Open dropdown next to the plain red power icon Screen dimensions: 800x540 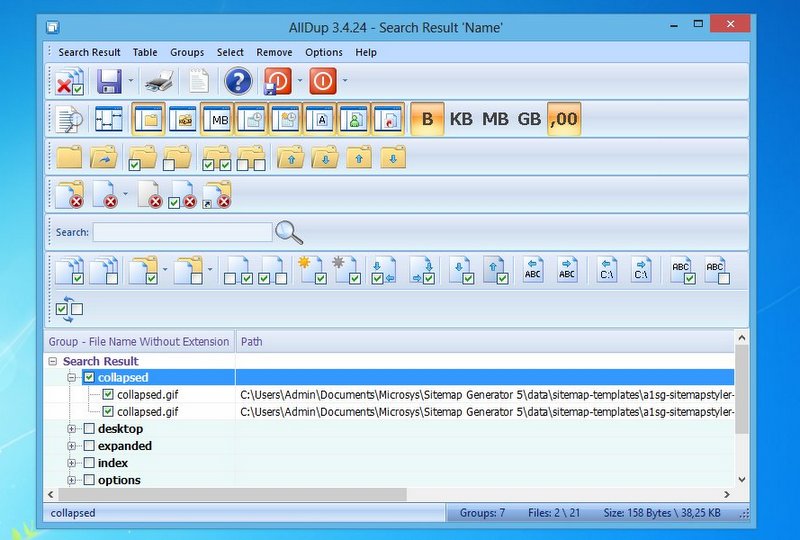(x=345, y=81)
